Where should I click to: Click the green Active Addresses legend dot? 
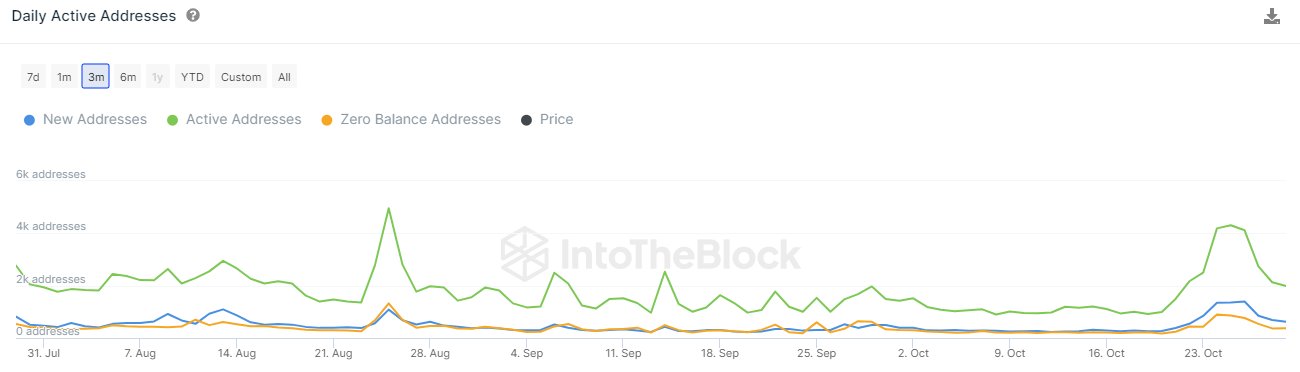[x=173, y=120]
